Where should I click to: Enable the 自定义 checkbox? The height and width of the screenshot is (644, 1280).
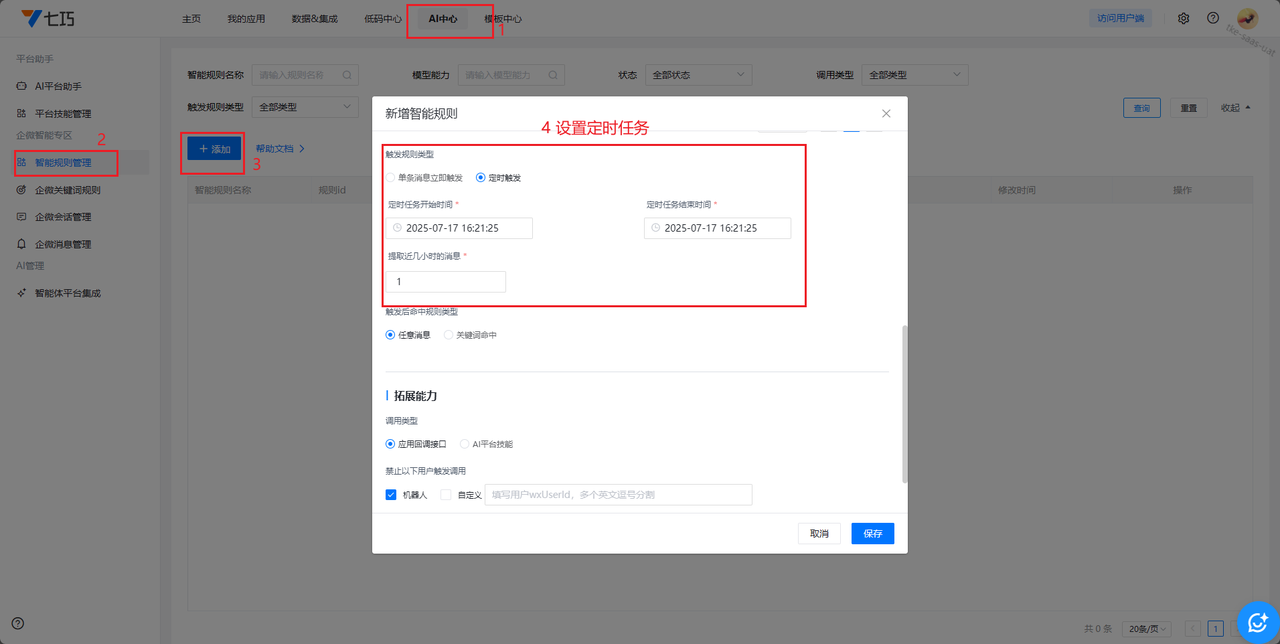pyautogui.click(x=446, y=495)
